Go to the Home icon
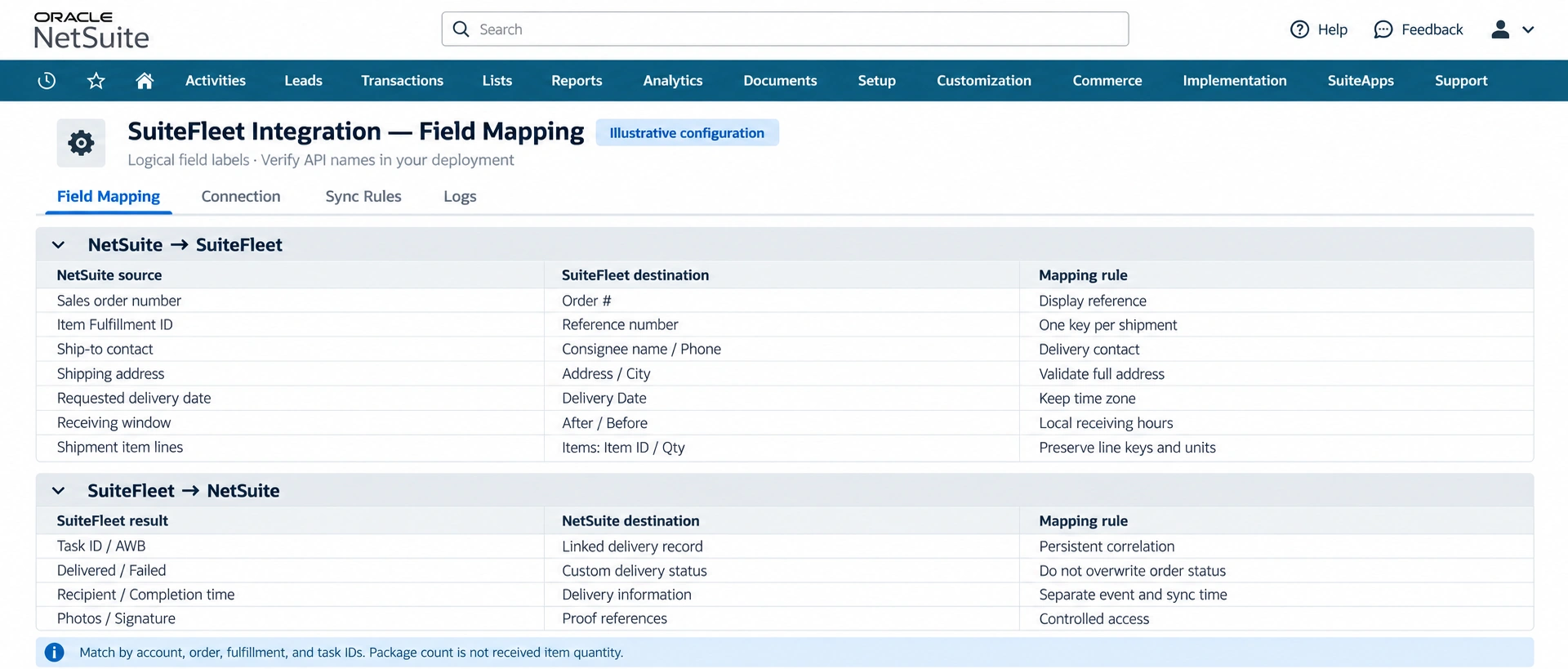The image size is (1568, 669). pos(145,80)
